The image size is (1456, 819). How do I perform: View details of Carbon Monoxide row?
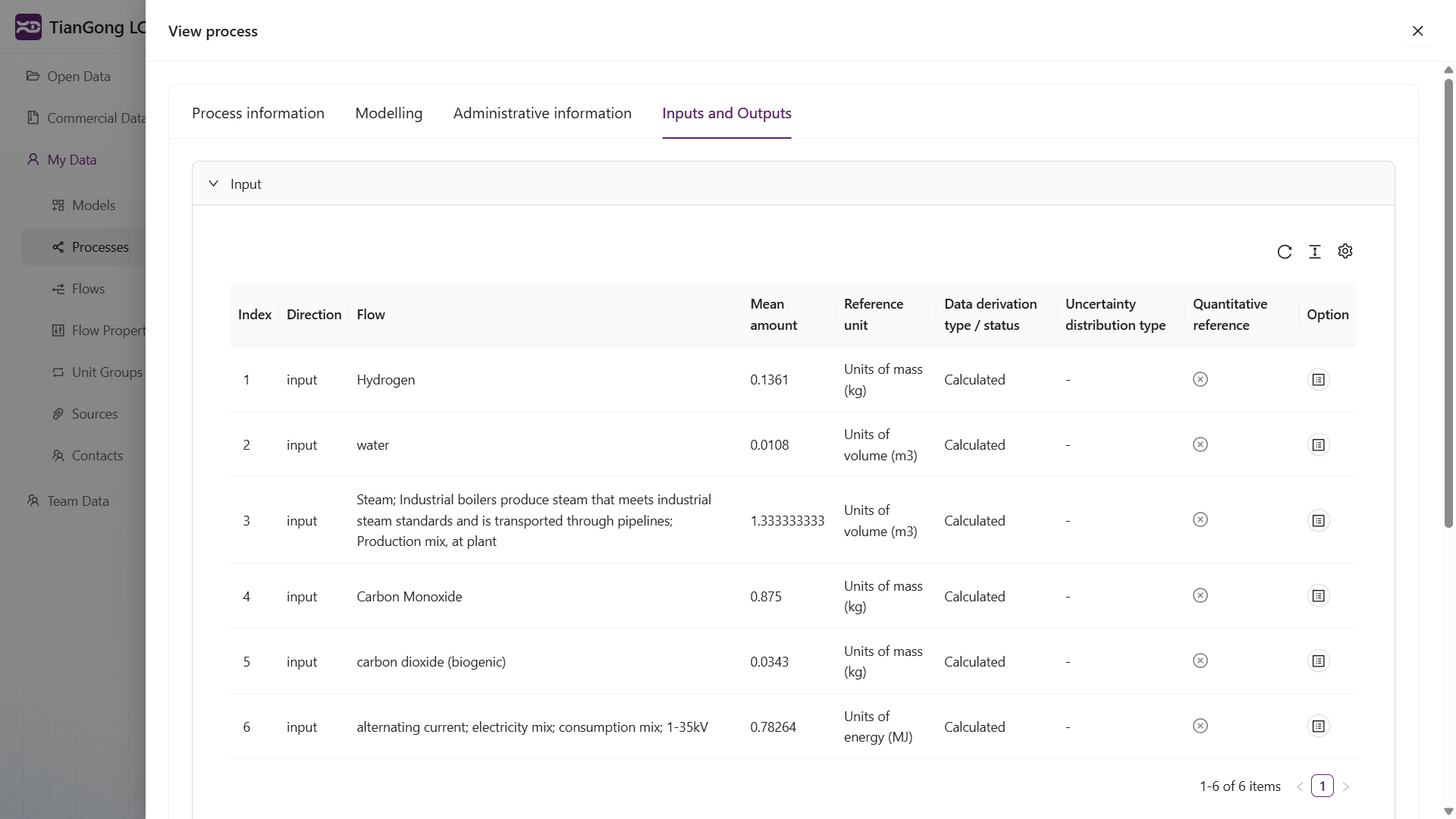click(x=1318, y=596)
